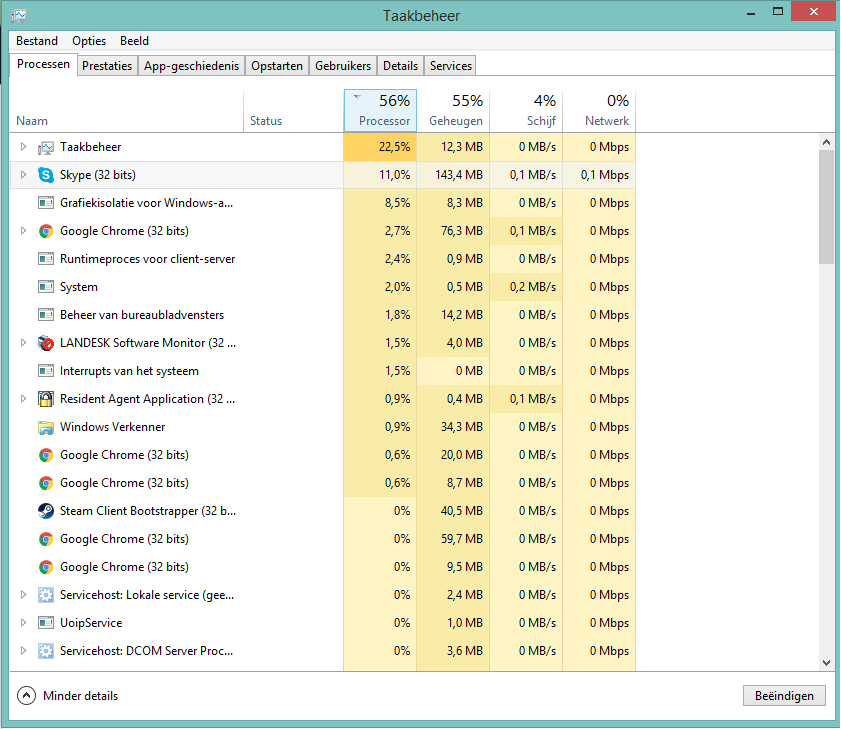The image size is (841, 729).
Task: Click the scrollbar down arrow
Action: (x=827, y=662)
